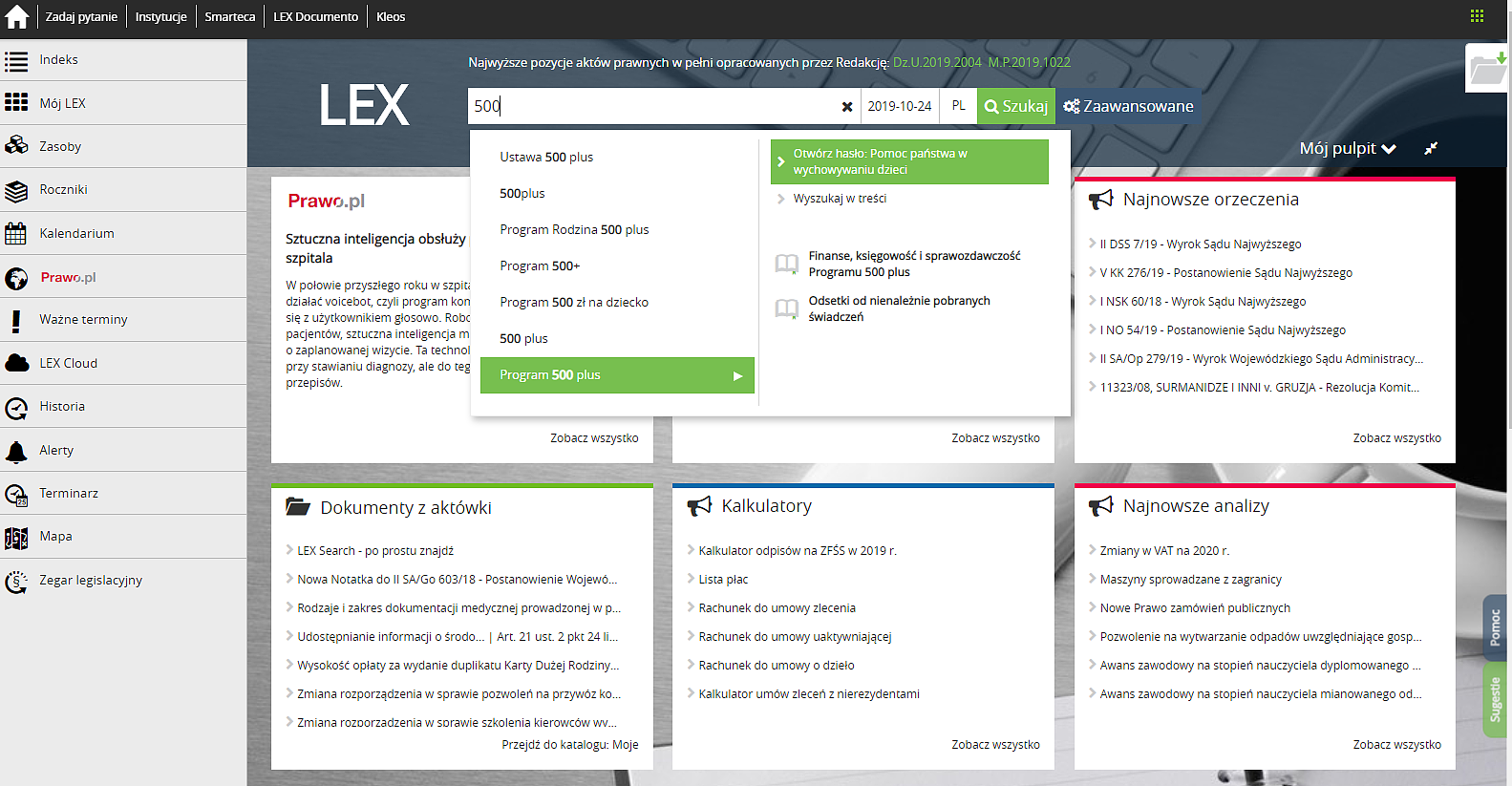Clear the search field with X icon

point(846,107)
